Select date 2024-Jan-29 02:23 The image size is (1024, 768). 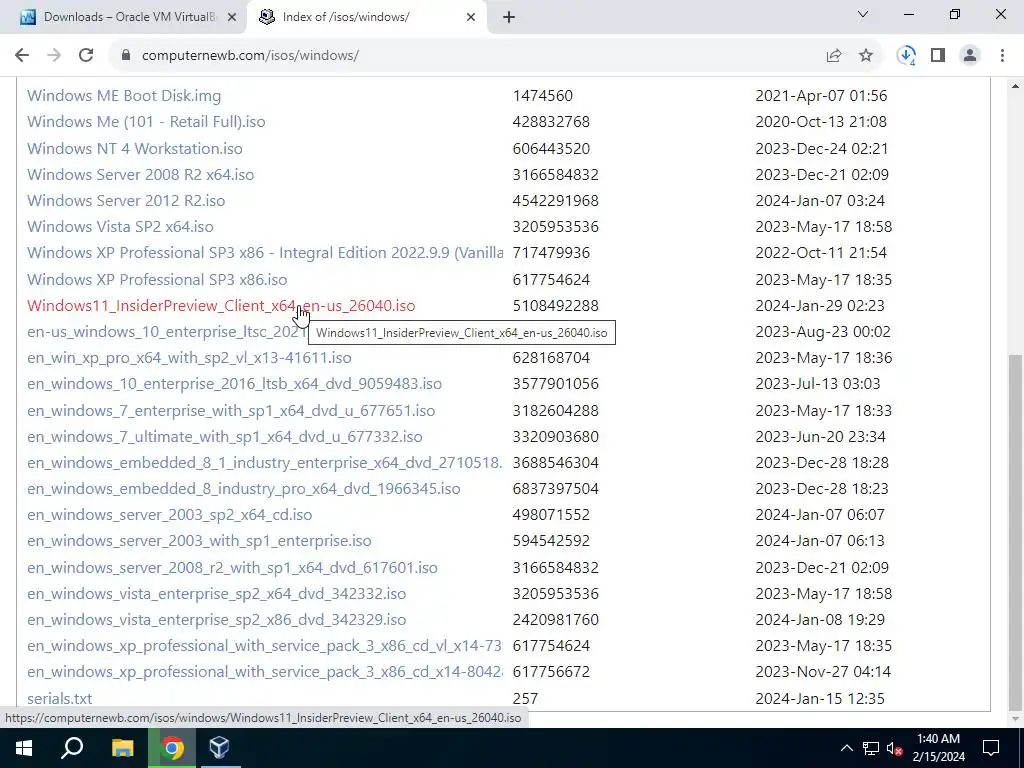[820, 306]
